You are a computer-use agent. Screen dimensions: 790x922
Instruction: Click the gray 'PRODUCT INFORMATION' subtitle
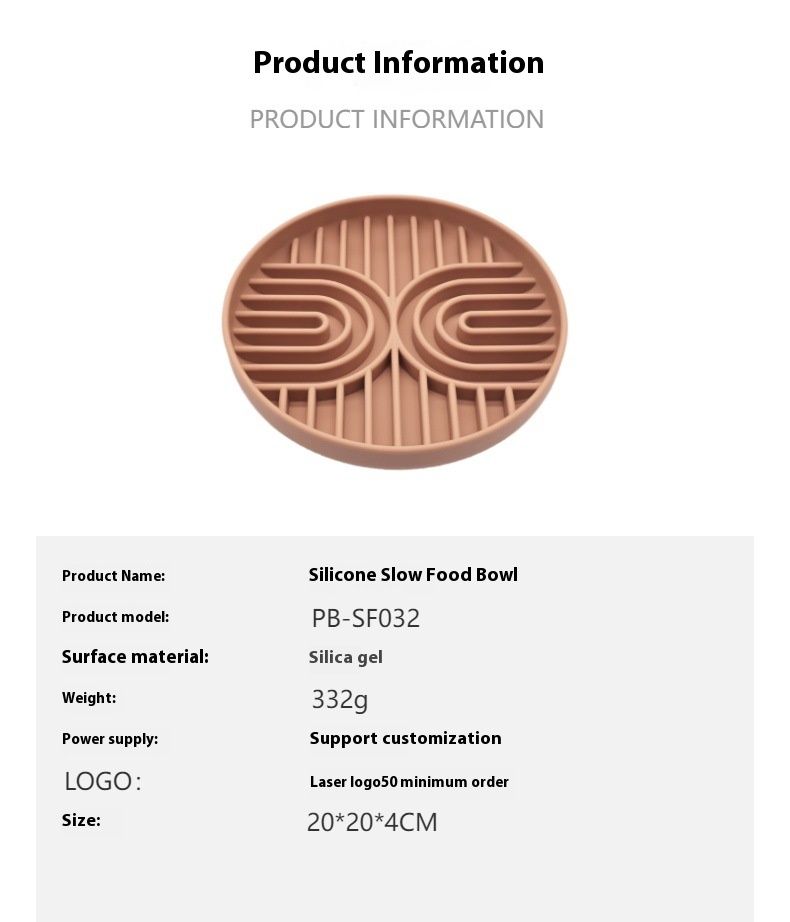(x=397, y=119)
